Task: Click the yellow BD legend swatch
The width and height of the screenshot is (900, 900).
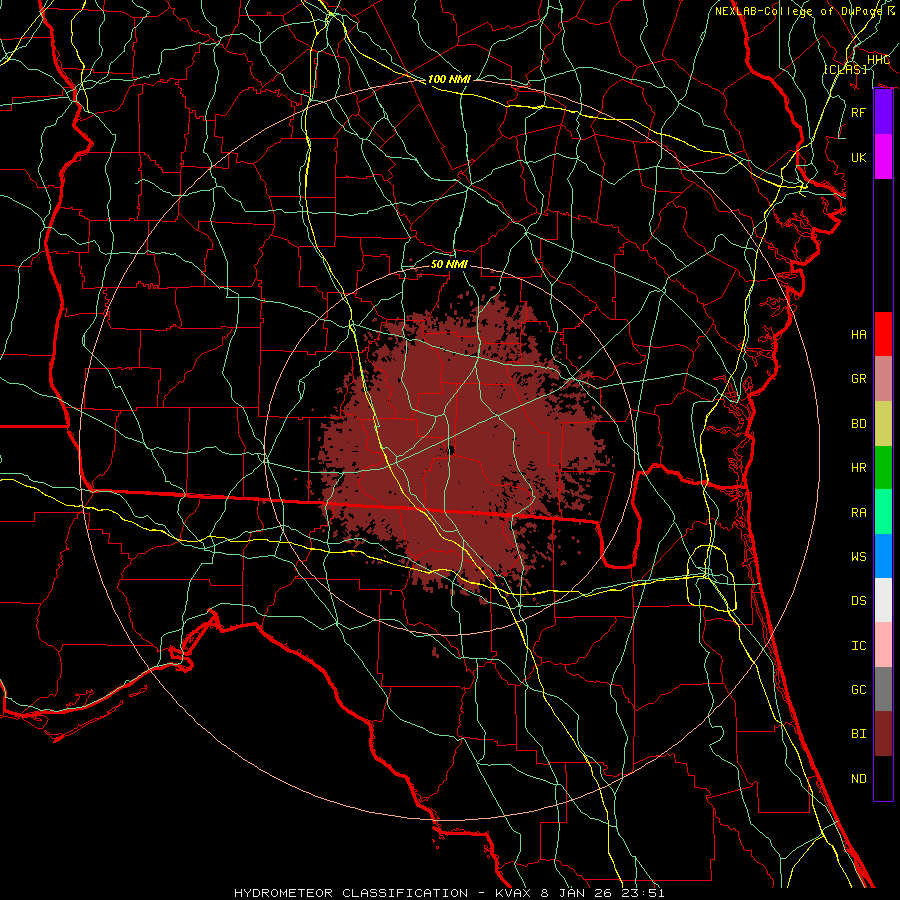Action: [x=883, y=424]
